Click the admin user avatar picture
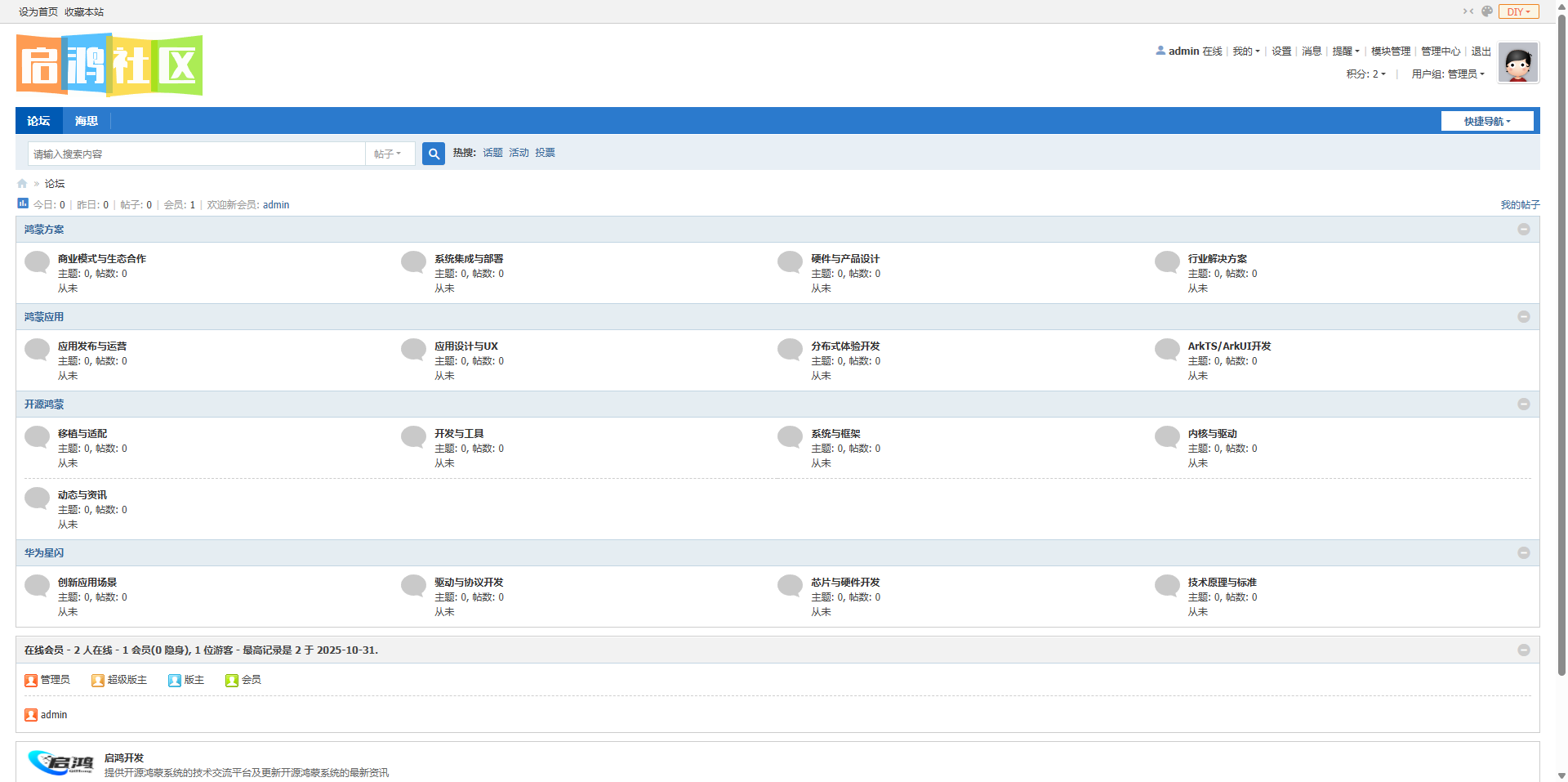This screenshot has width=1568, height=782. [x=1518, y=63]
